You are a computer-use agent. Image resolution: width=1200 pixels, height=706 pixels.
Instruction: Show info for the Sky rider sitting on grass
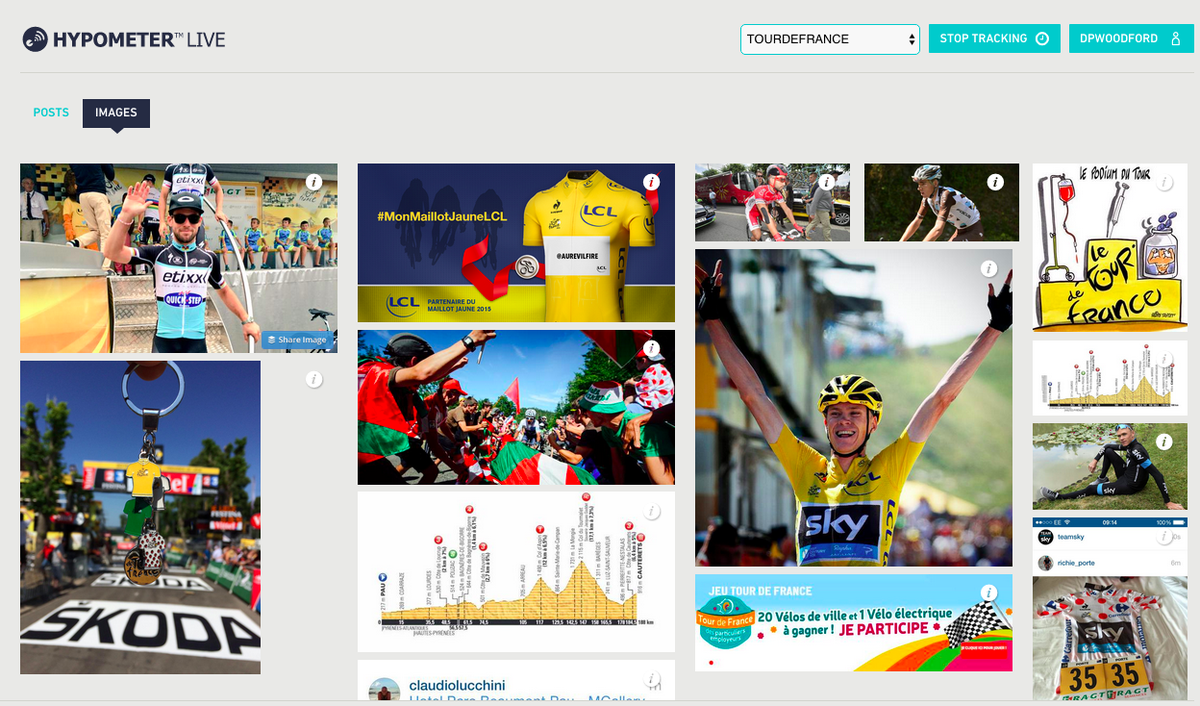(1164, 441)
